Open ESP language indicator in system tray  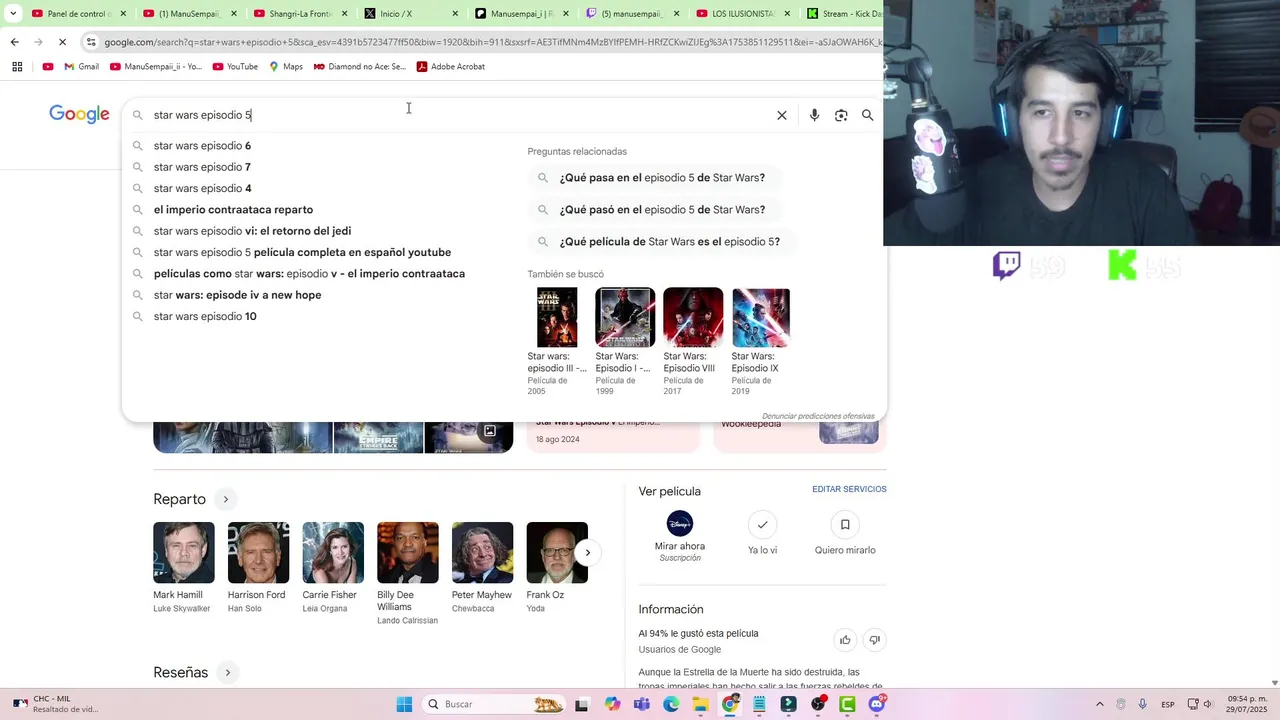[x=1168, y=705]
